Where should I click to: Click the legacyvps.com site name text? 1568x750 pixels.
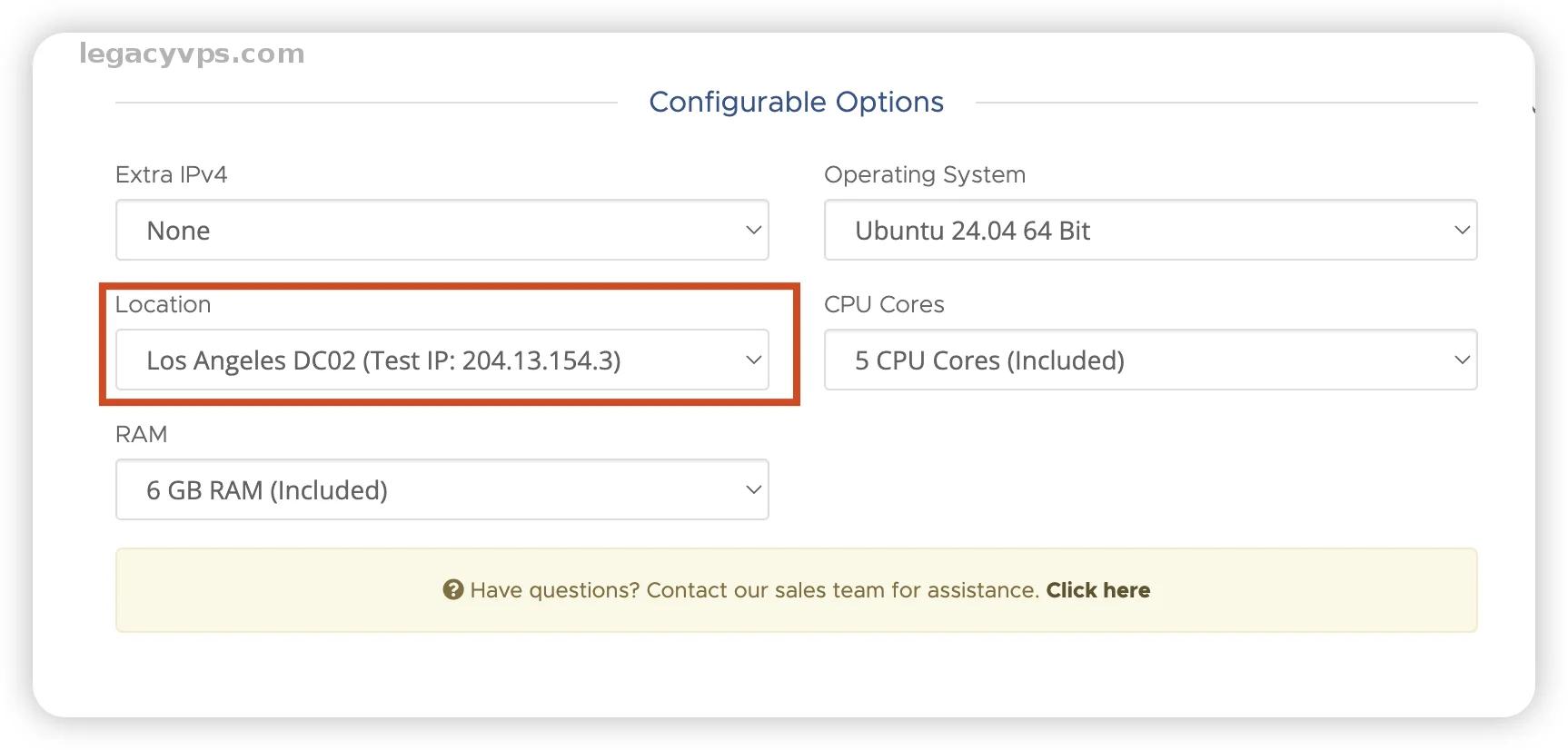tap(192, 54)
